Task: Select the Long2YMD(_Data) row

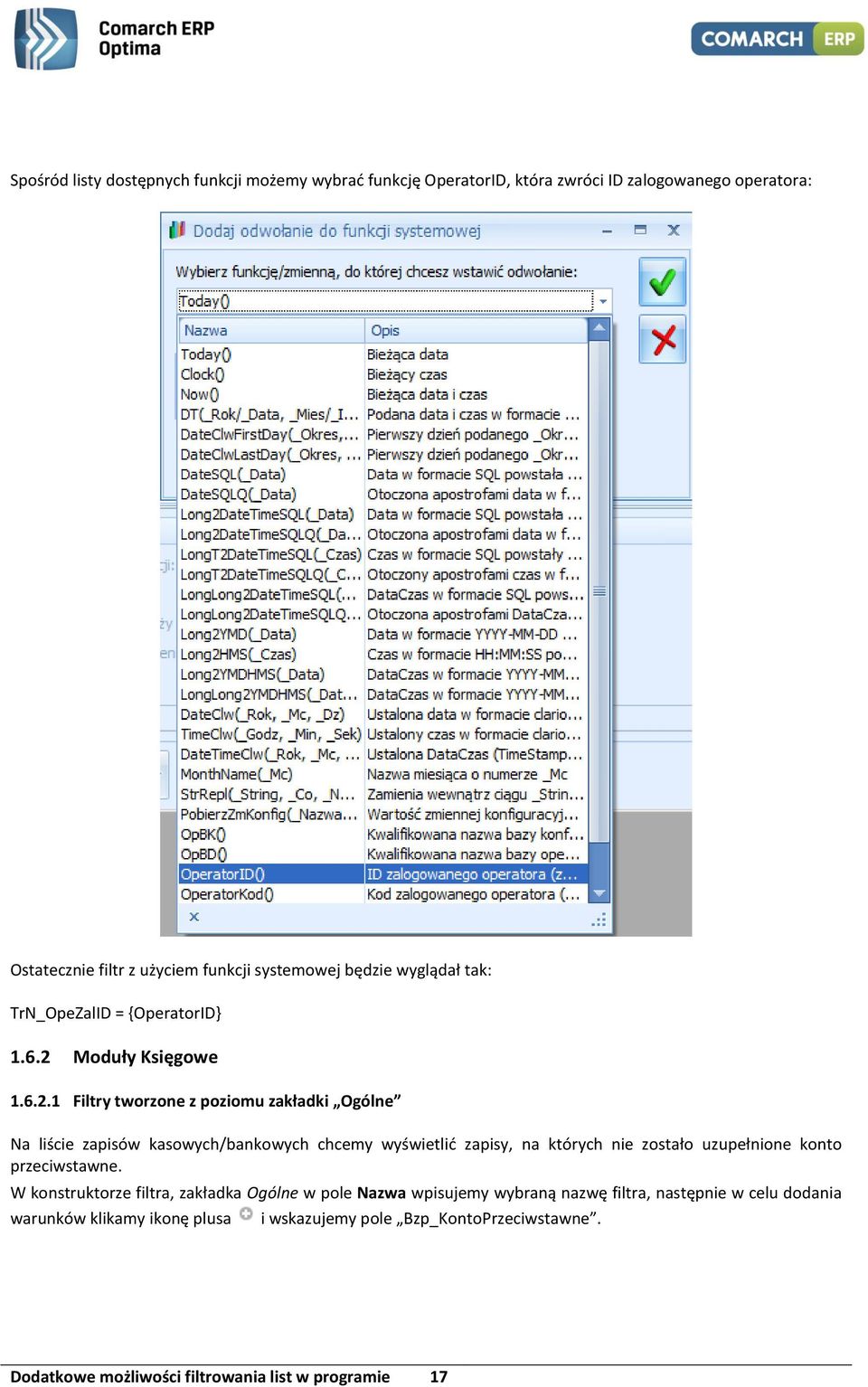Action: click(x=383, y=634)
